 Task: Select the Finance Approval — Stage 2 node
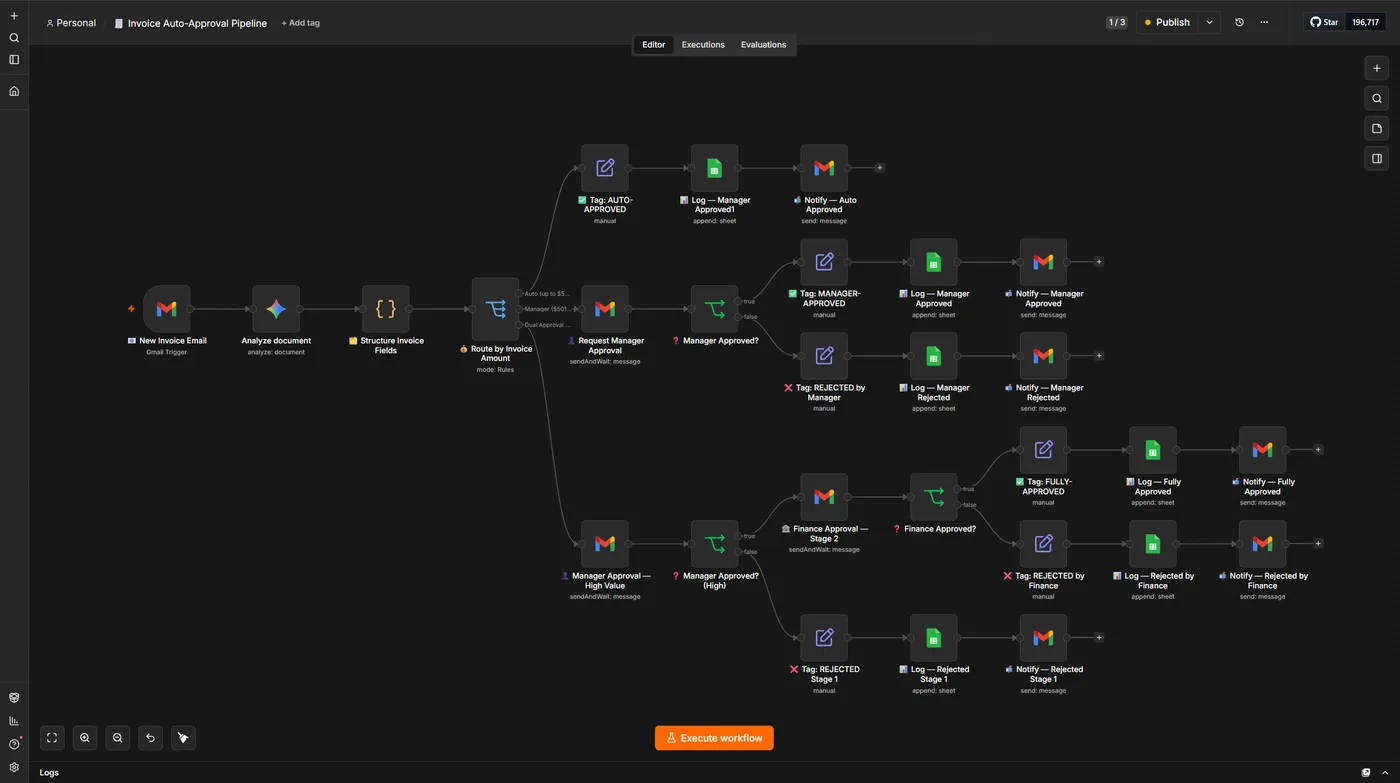point(824,497)
